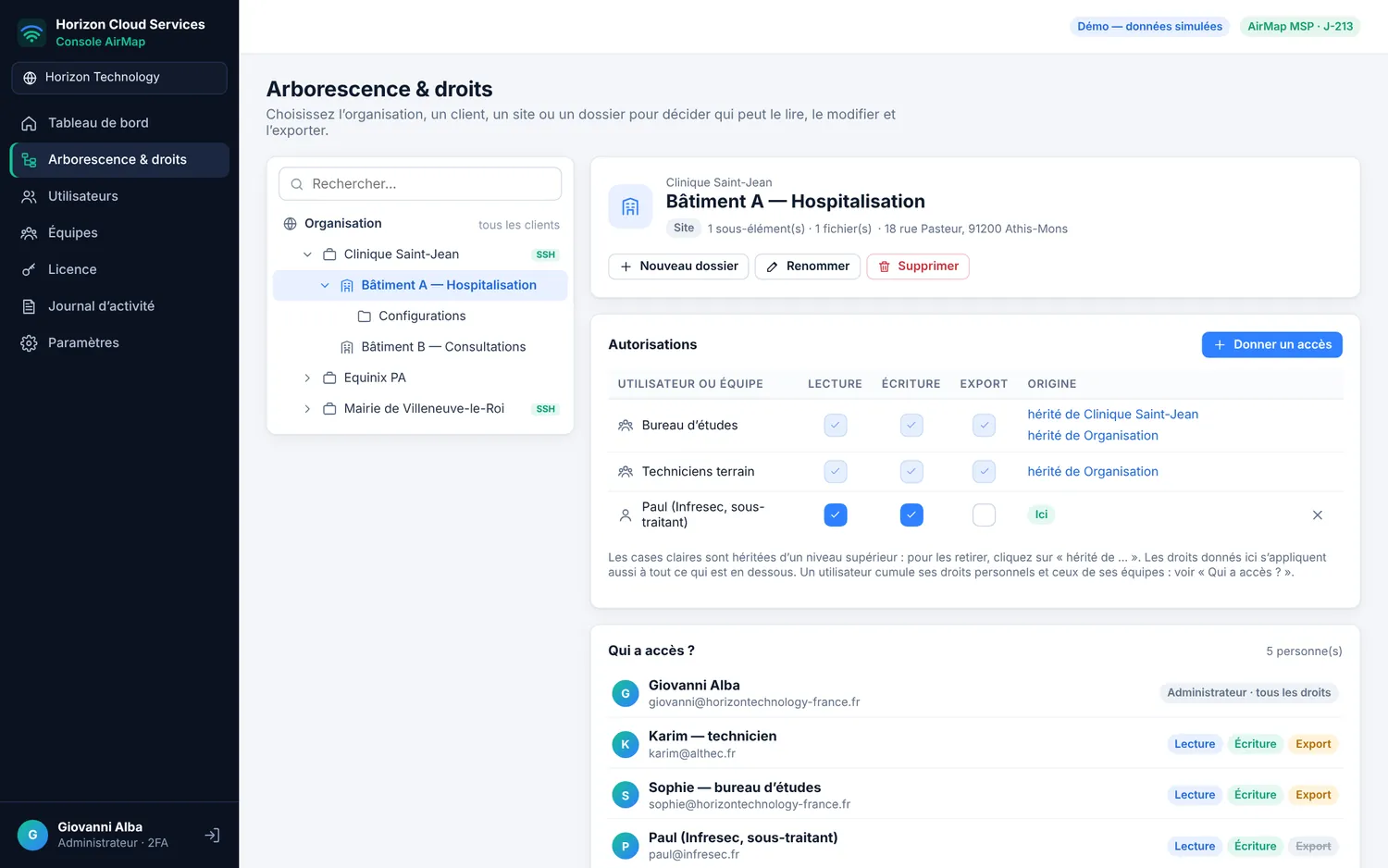
Task: Click the AirMap MSP · J-213 badge
Action: point(1300,26)
